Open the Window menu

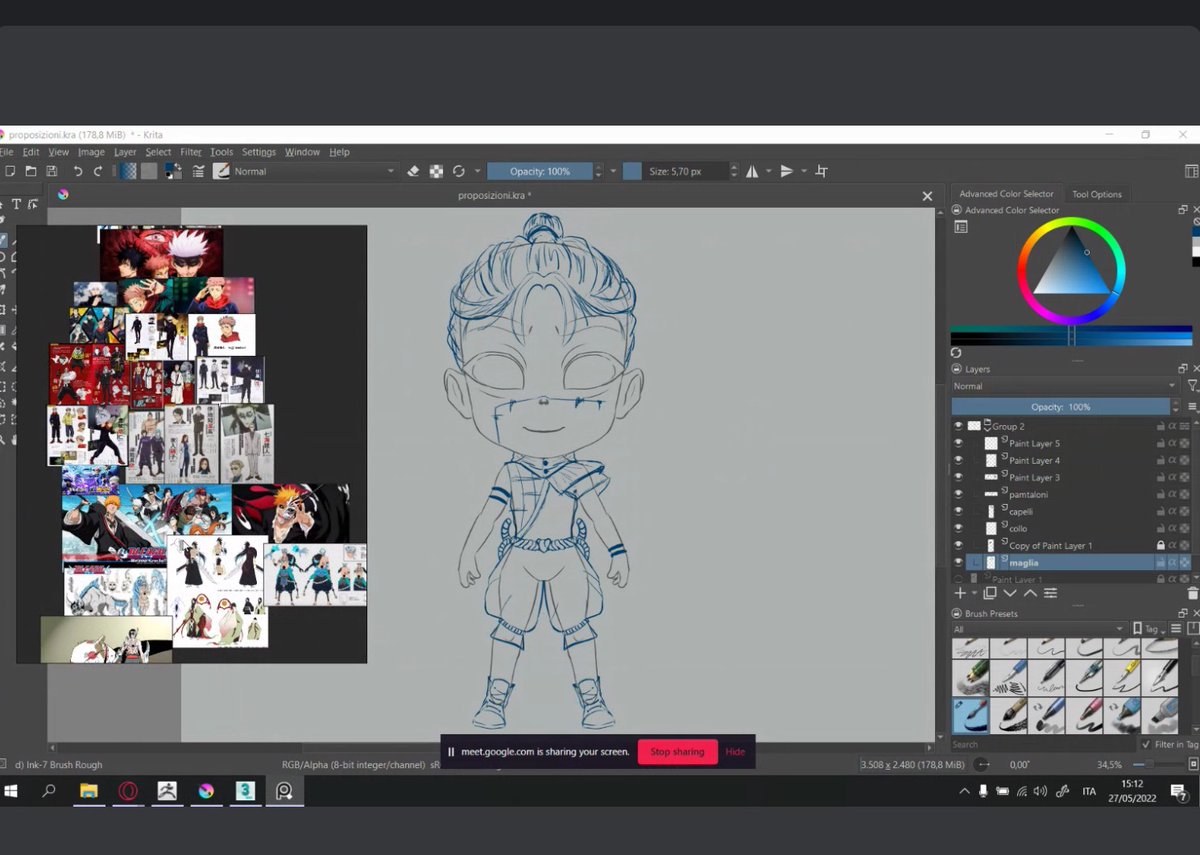coord(302,152)
